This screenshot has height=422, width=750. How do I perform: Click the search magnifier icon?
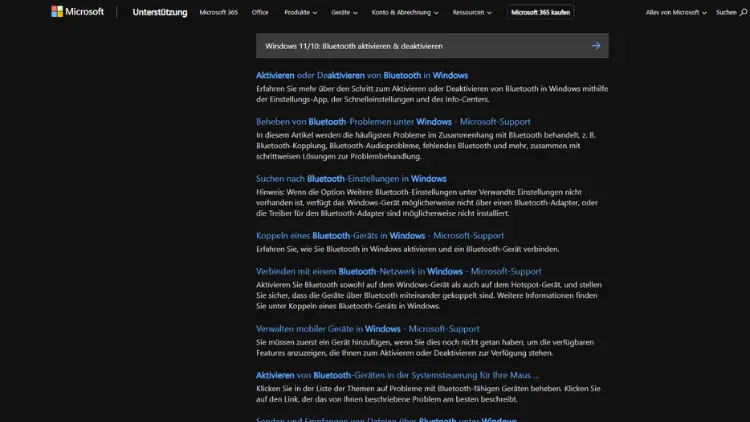coord(743,12)
